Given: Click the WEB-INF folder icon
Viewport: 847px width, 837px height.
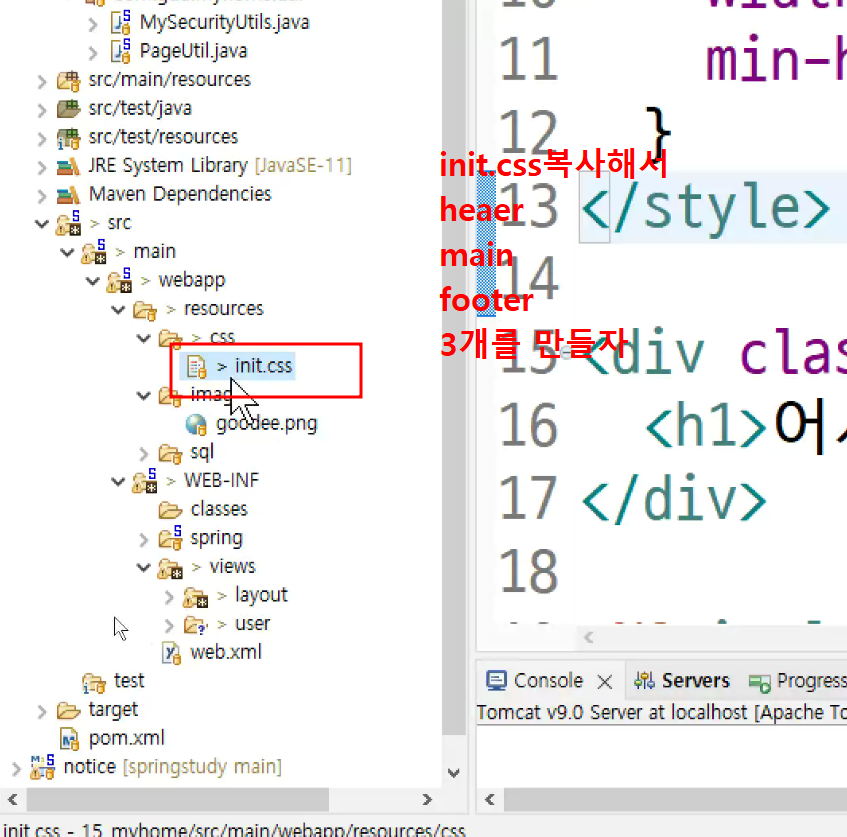Looking at the screenshot, I should [145, 481].
